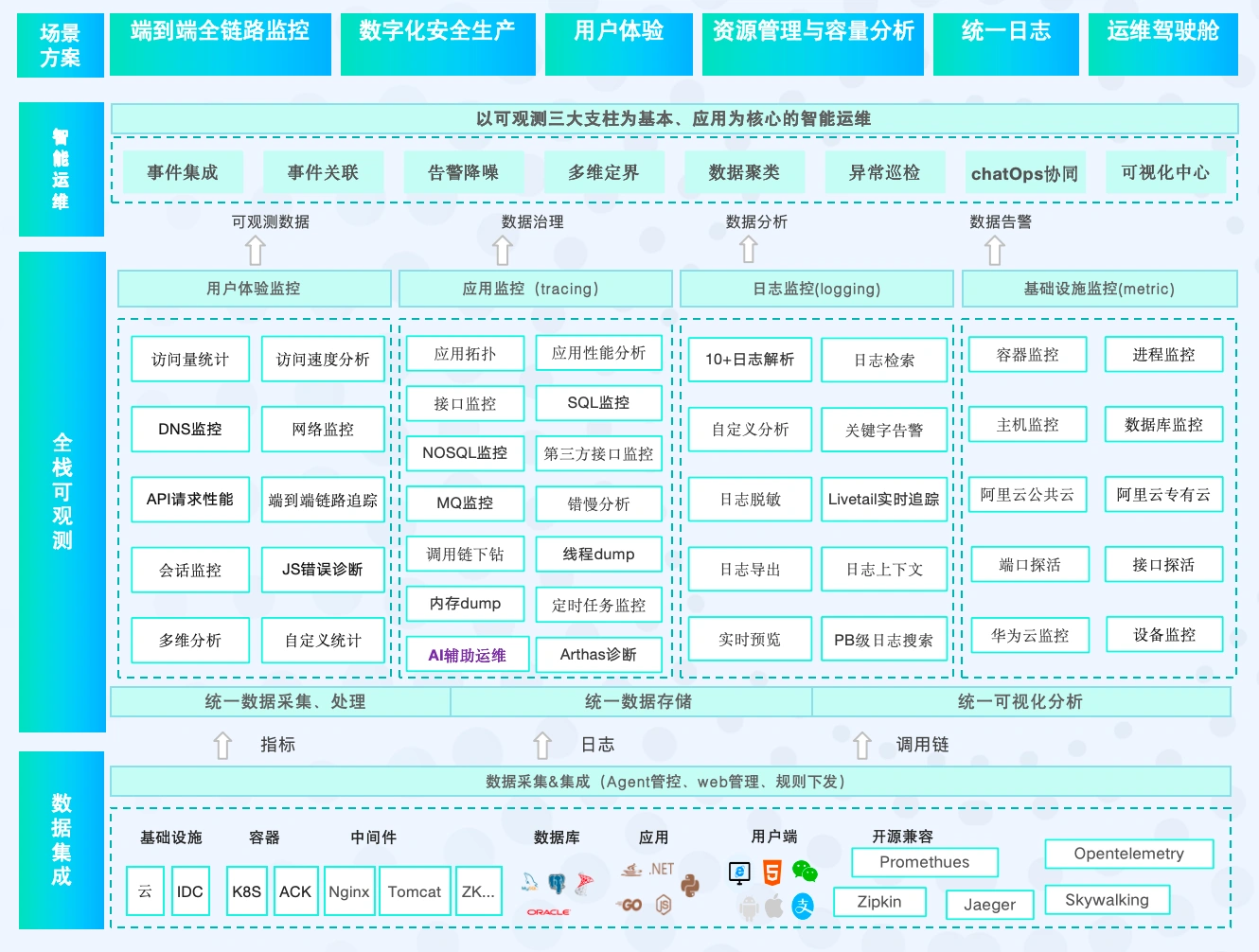
Task: Click the PB级日志搜索 box
Action: (x=884, y=640)
